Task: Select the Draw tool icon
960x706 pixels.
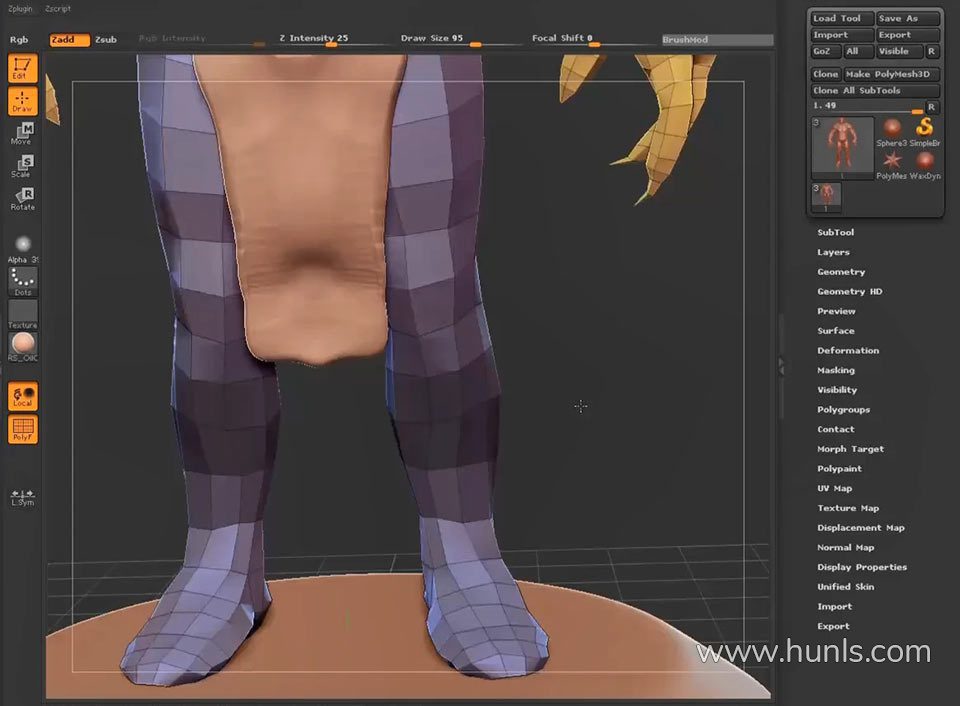Action: (22, 101)
